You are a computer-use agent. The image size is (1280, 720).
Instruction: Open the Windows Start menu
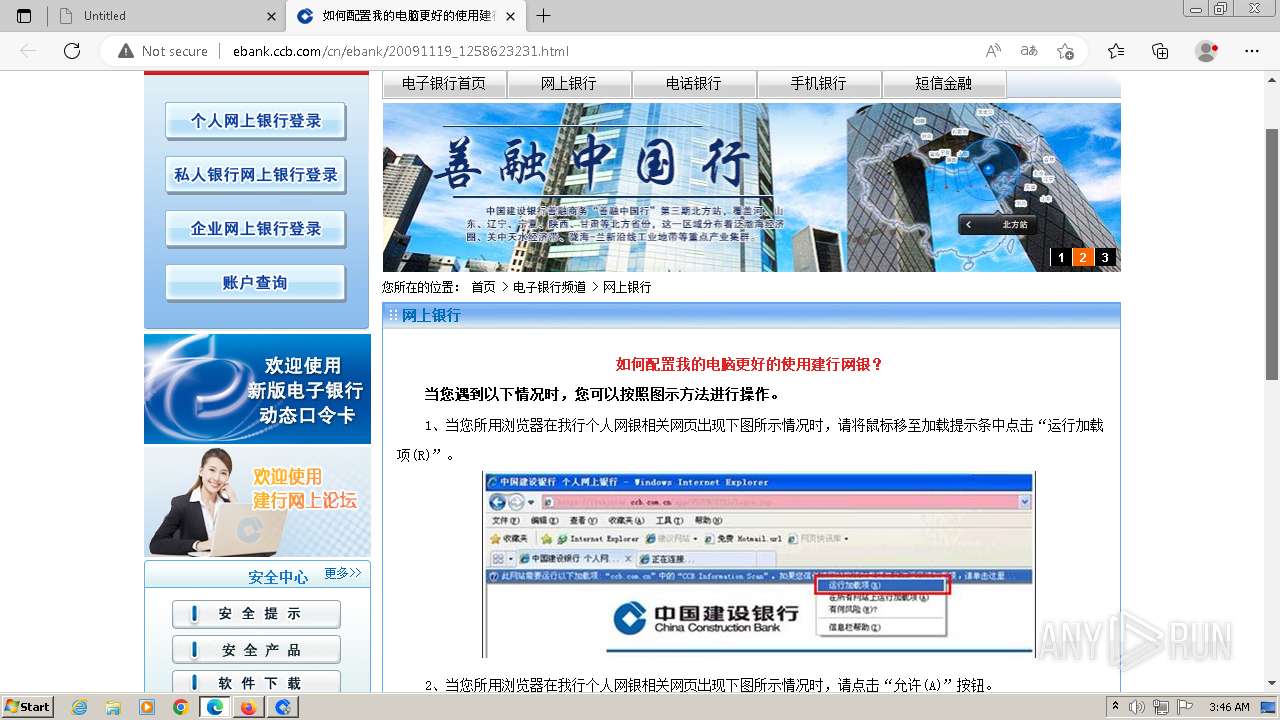click(27, 707)
